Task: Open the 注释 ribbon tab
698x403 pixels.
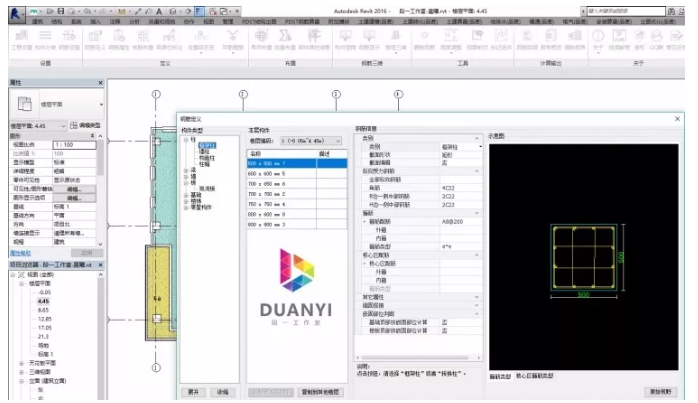Action: (x=115, y=21)
